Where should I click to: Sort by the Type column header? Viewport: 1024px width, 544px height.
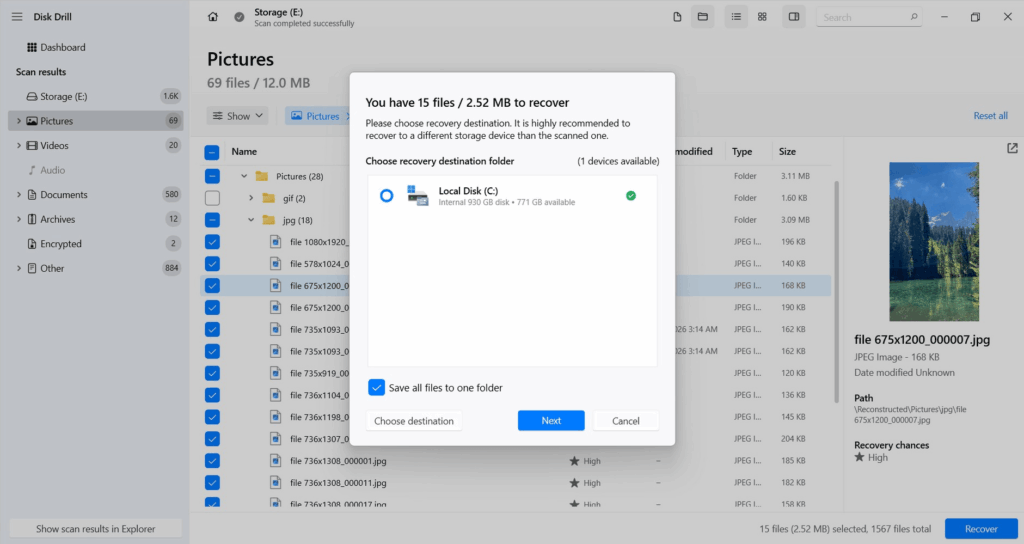742,152
